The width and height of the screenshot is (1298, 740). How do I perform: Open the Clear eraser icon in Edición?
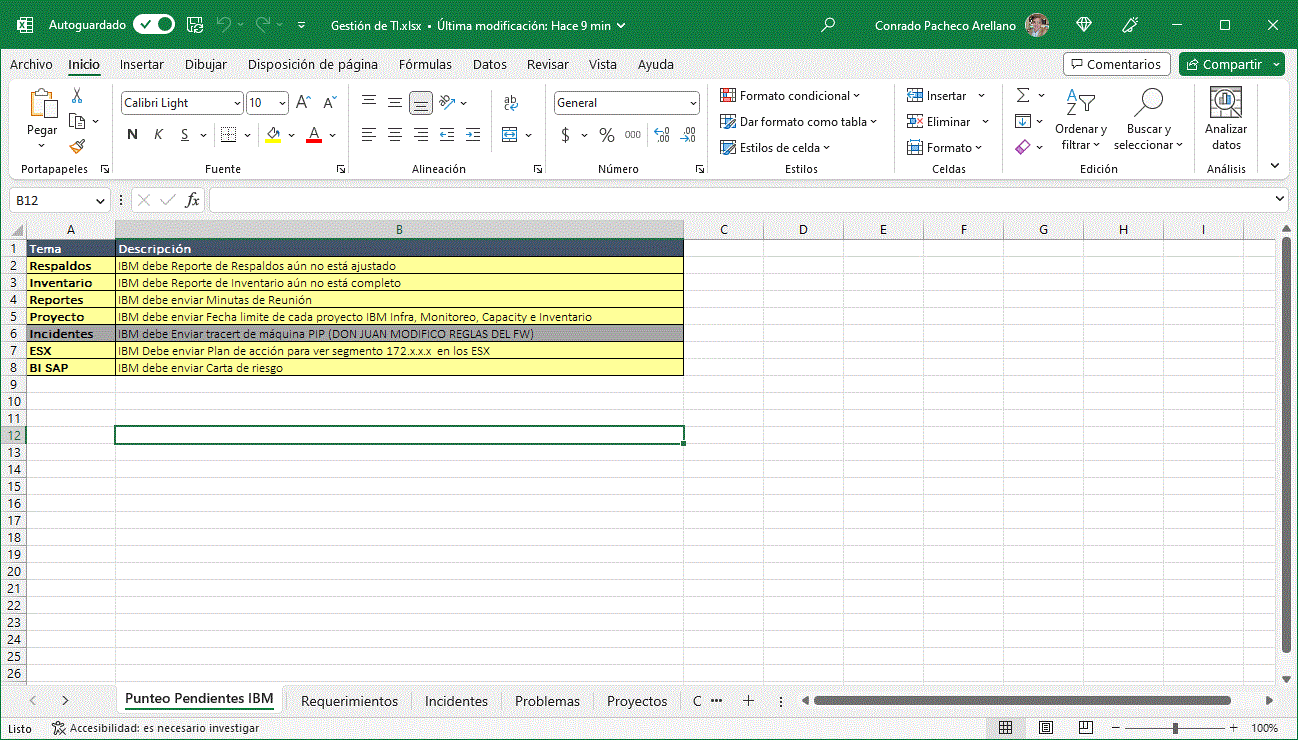1023,147
